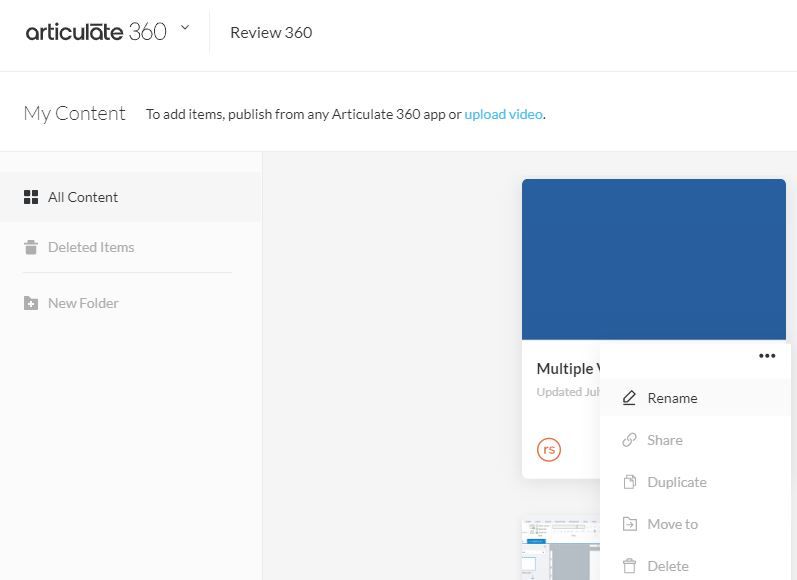Click the Duplicate copy icon

630,482
